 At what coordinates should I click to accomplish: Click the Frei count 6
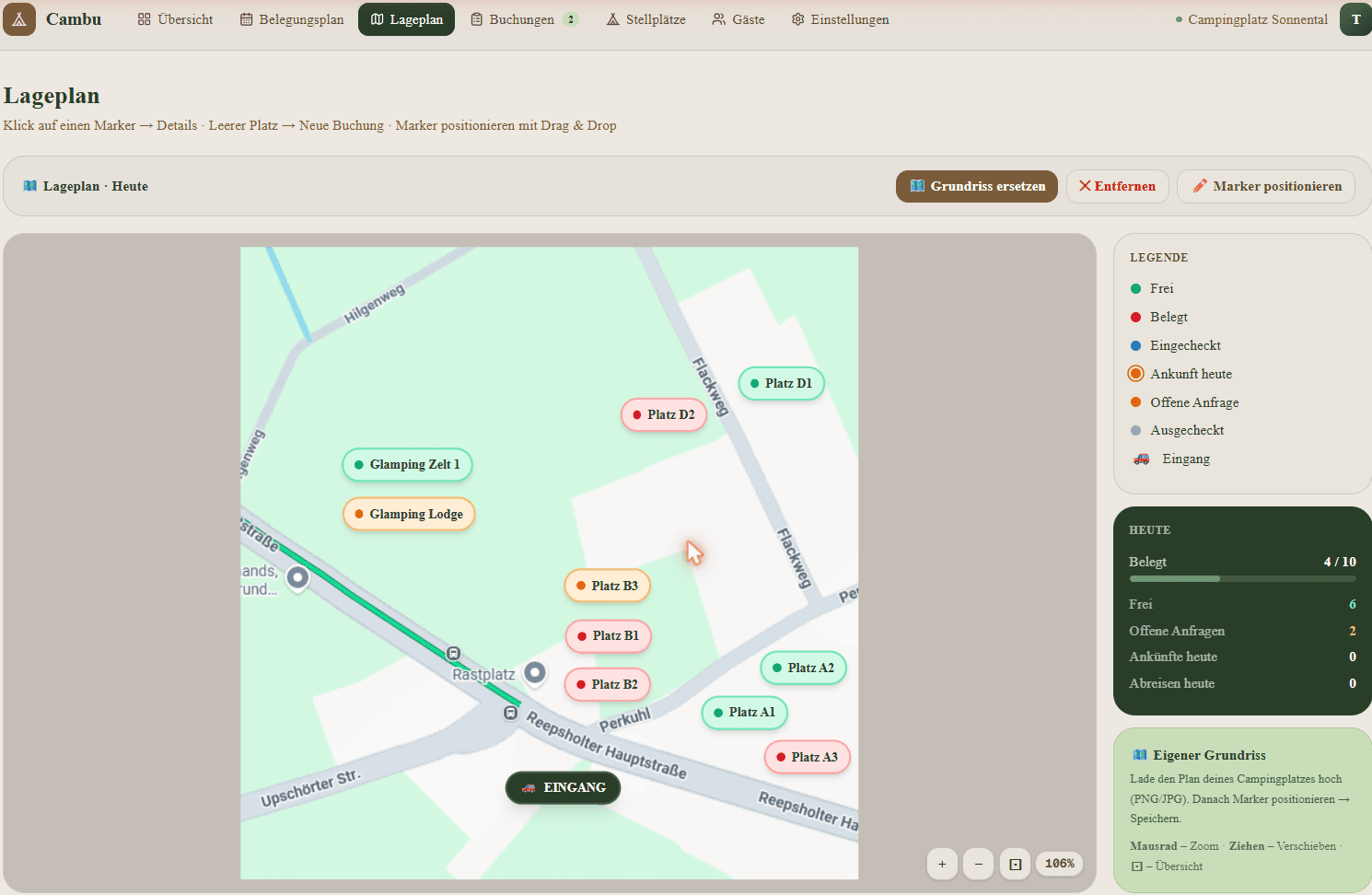1353,604
